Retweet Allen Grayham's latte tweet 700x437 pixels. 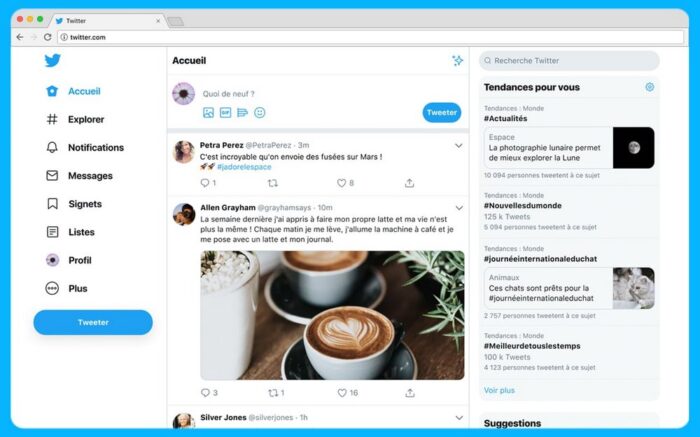point(273,393)
